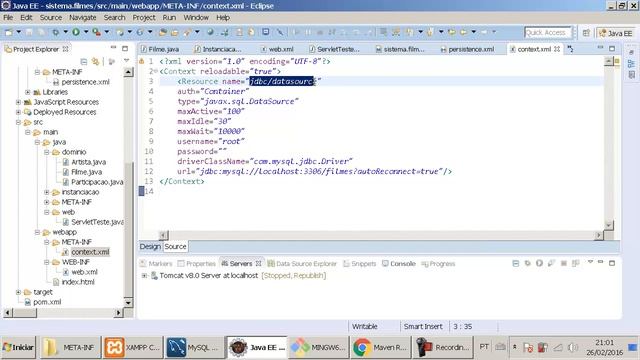Collapse the Context element fold on line 2
The image size is (640, 360).
point(156,71)
